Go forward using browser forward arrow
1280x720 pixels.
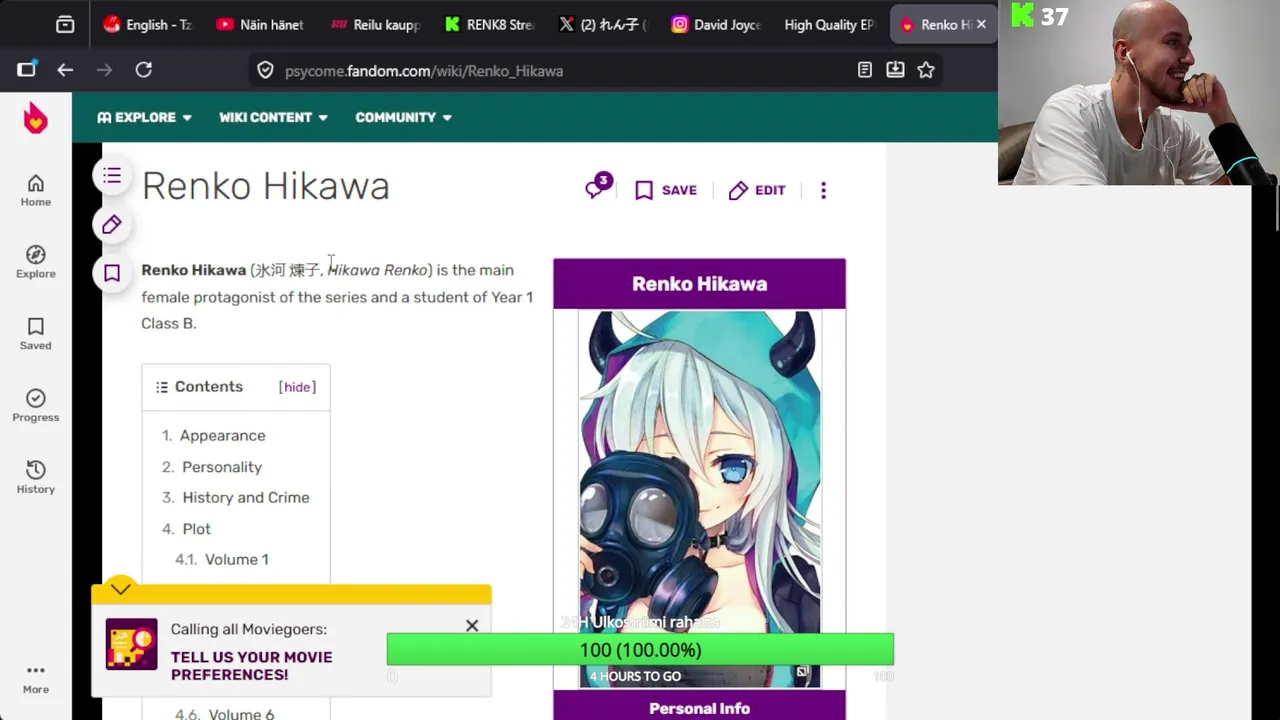click(x=104, y=70)
